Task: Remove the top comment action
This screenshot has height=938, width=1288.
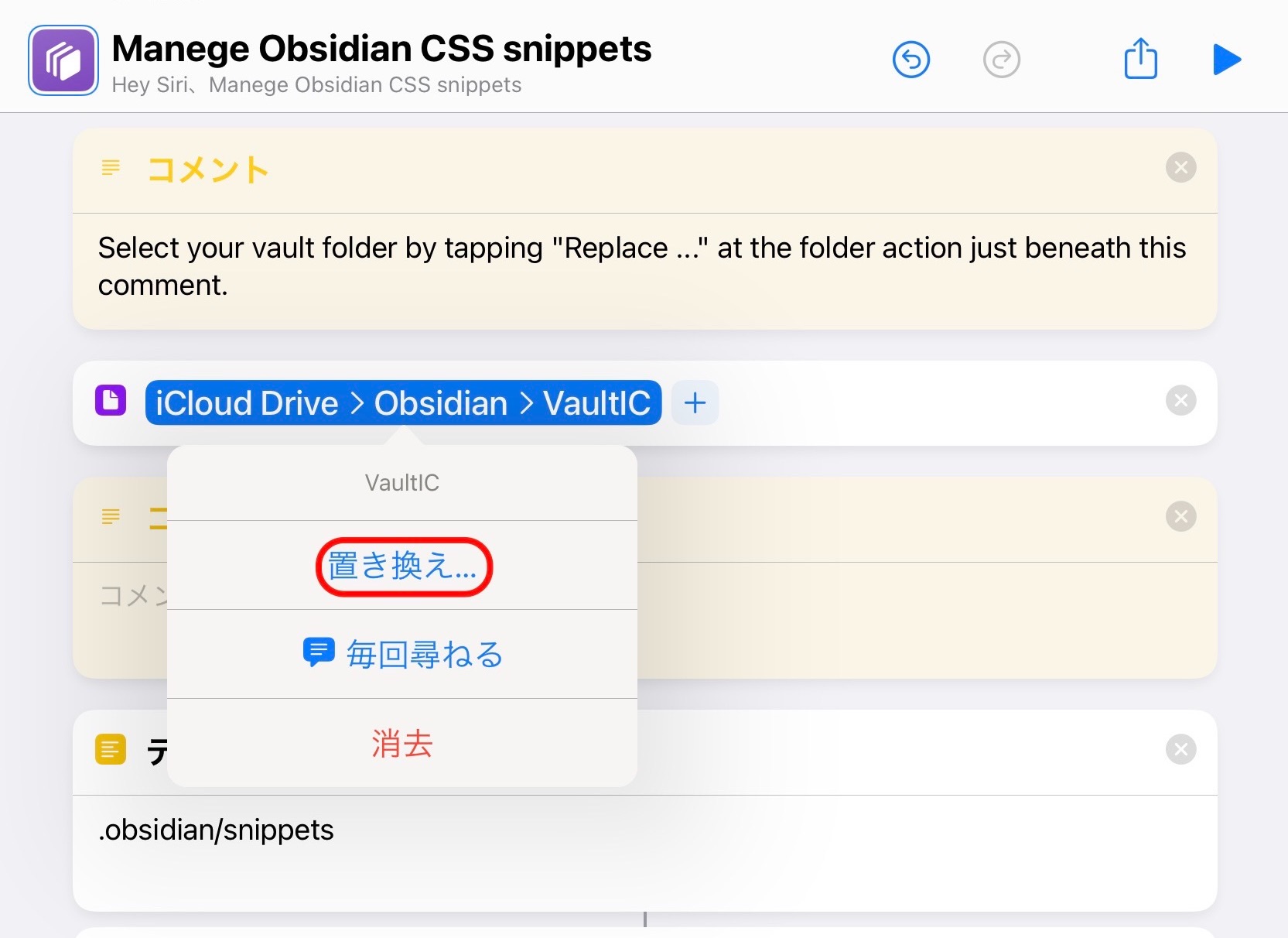Action: click(1181, 167)
